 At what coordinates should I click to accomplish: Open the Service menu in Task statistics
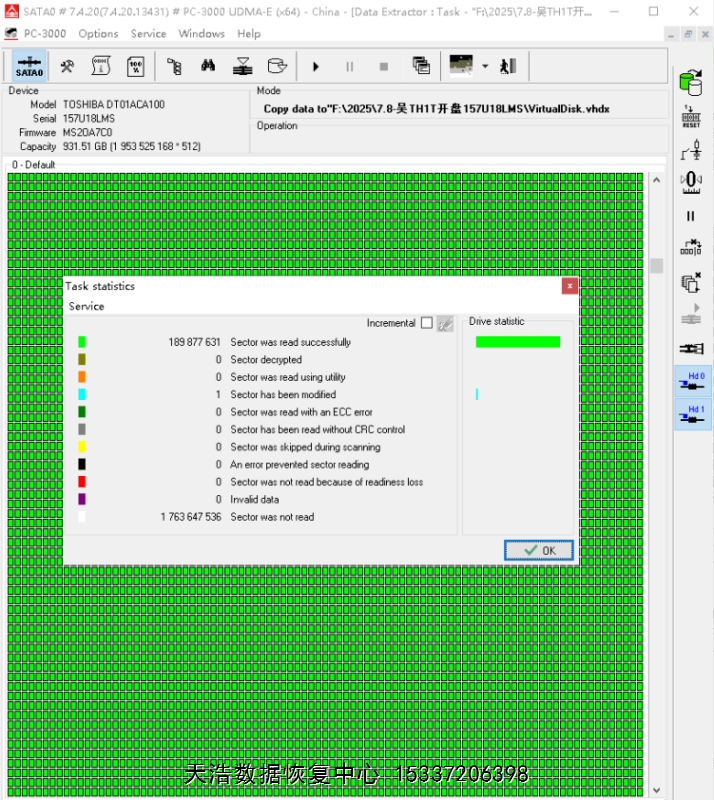point(86,306)
